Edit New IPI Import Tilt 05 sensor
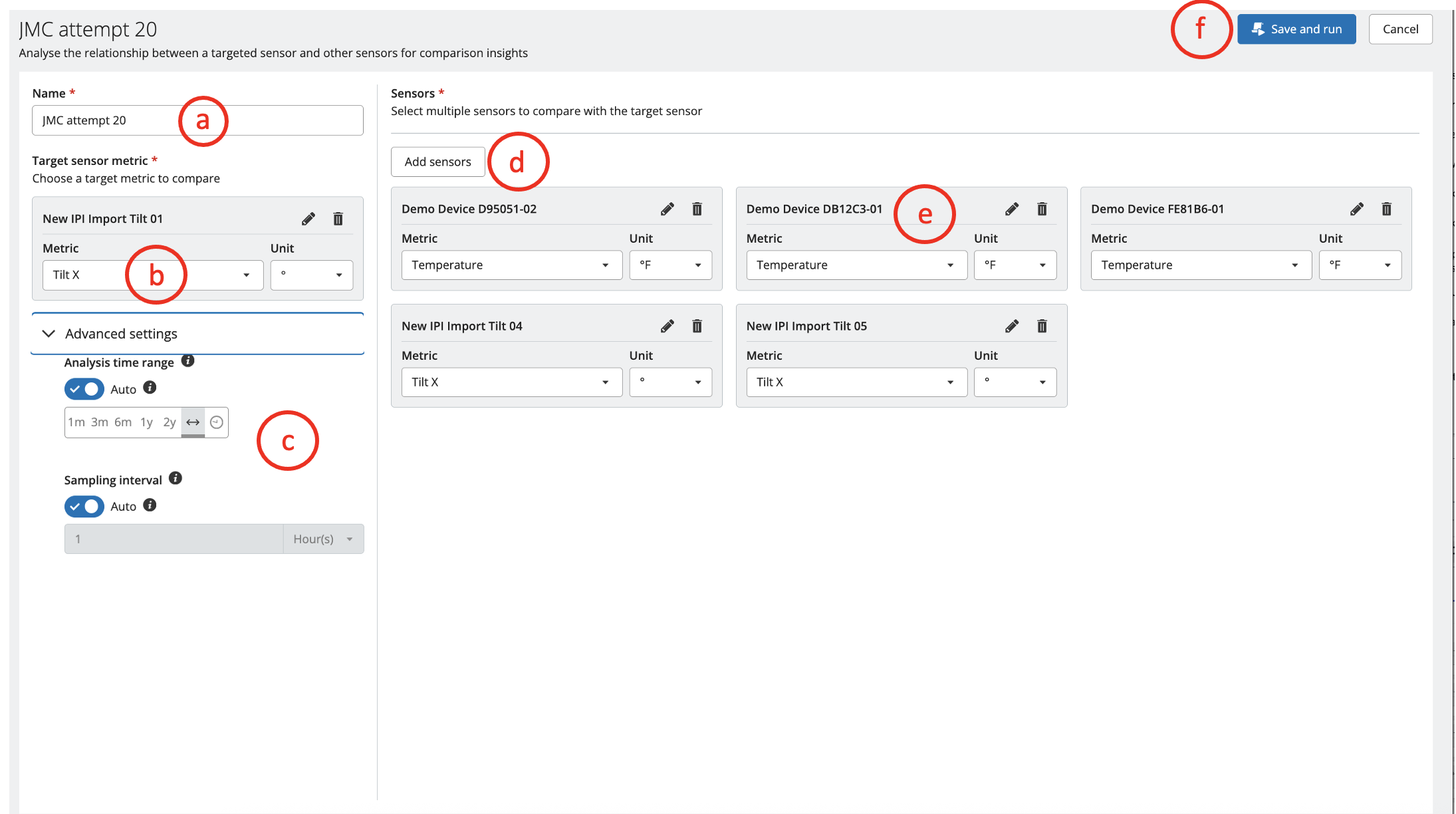Viewport: 1456px width, 814px height. [1011, 326]
